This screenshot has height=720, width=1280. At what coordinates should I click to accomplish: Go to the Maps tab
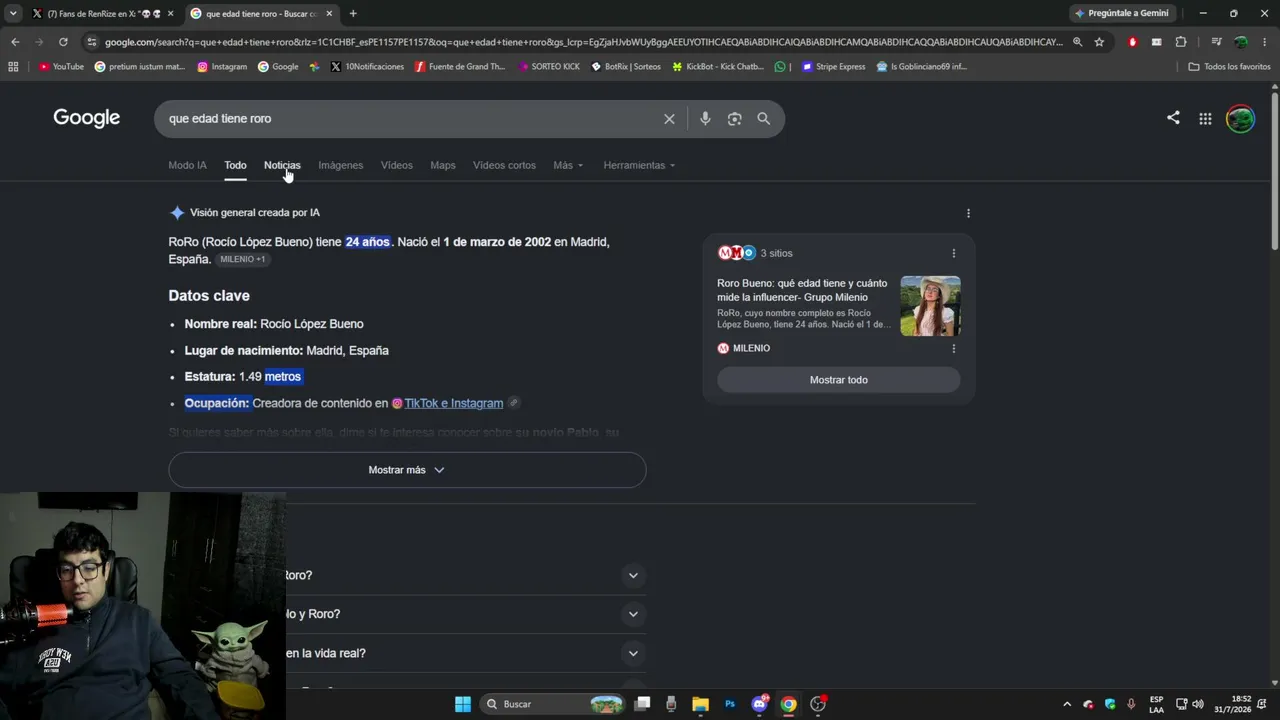coord(443,165)
